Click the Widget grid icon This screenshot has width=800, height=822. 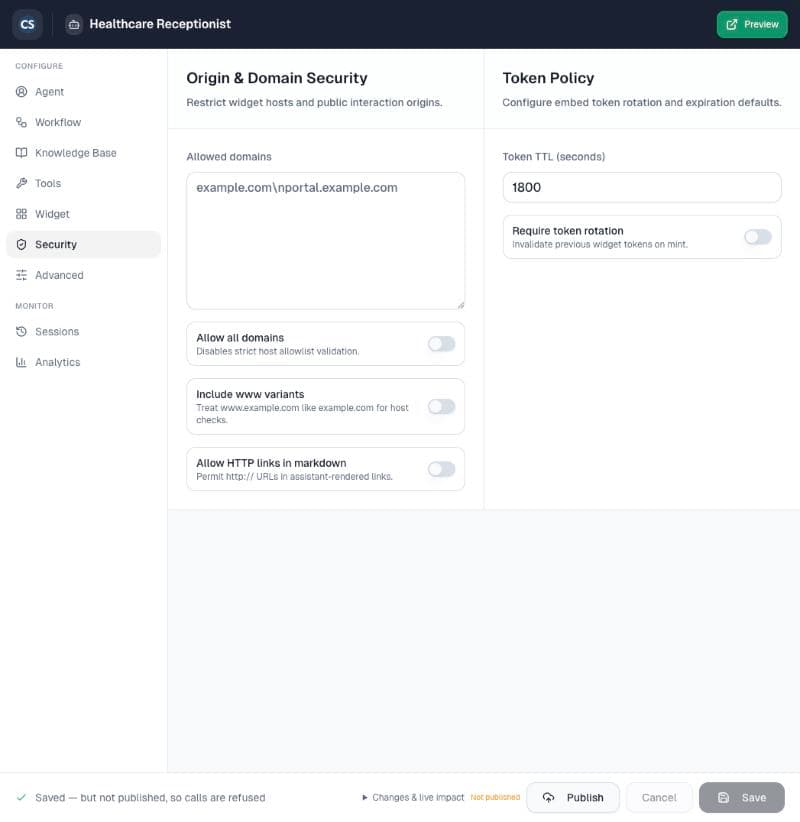coord(21,214)
